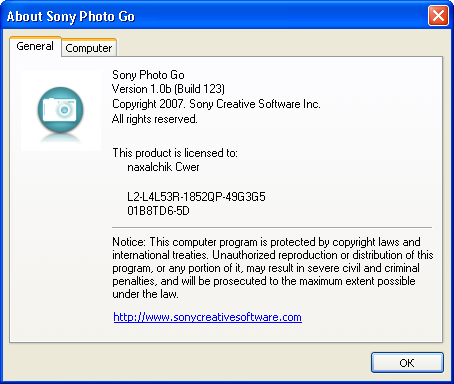Click the second serial line 01B8TD6-5D
Viewport: 454px width, 384px height.
(158, 211)
